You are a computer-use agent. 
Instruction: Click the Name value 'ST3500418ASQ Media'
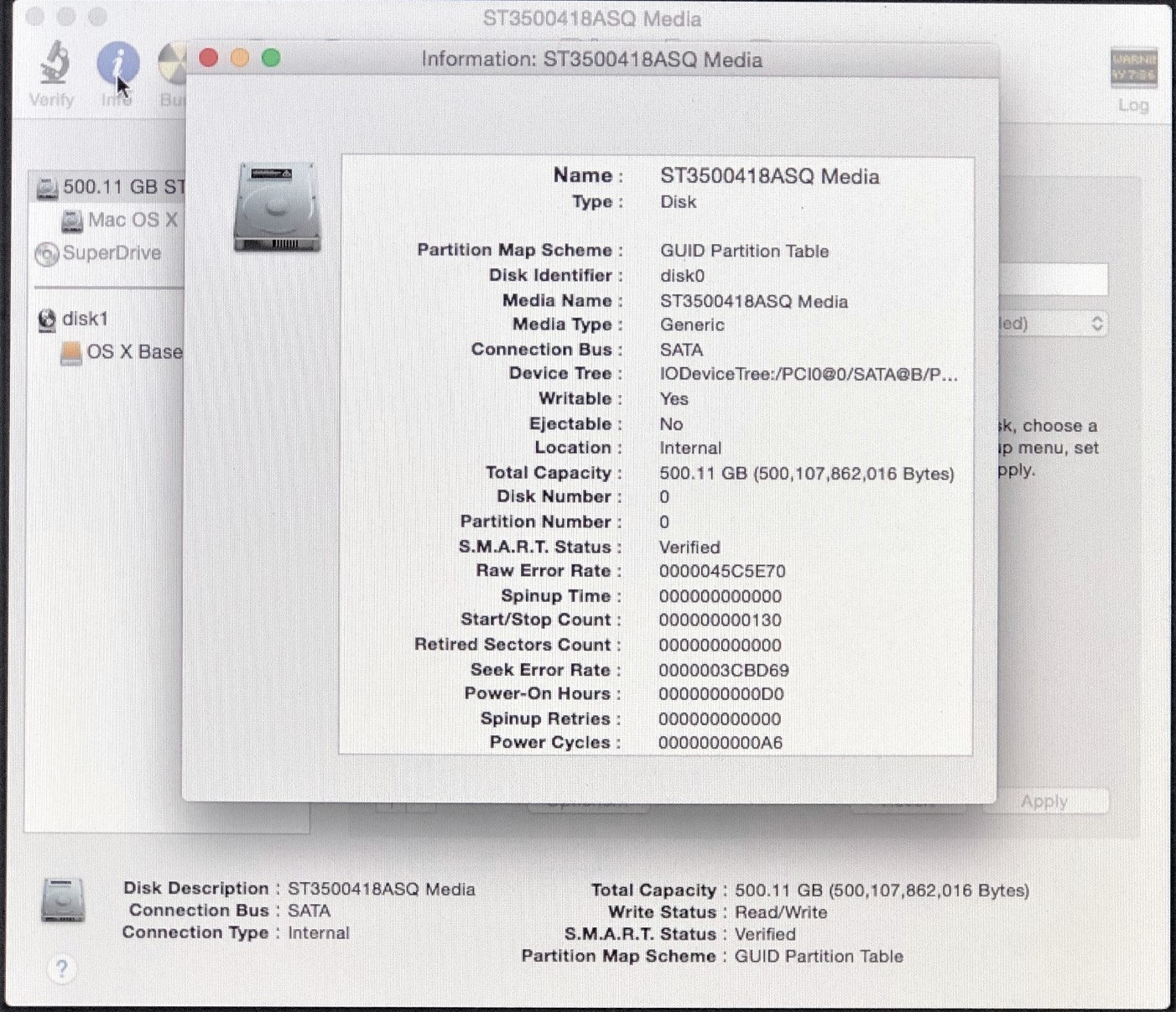click(x=770, y=176)
